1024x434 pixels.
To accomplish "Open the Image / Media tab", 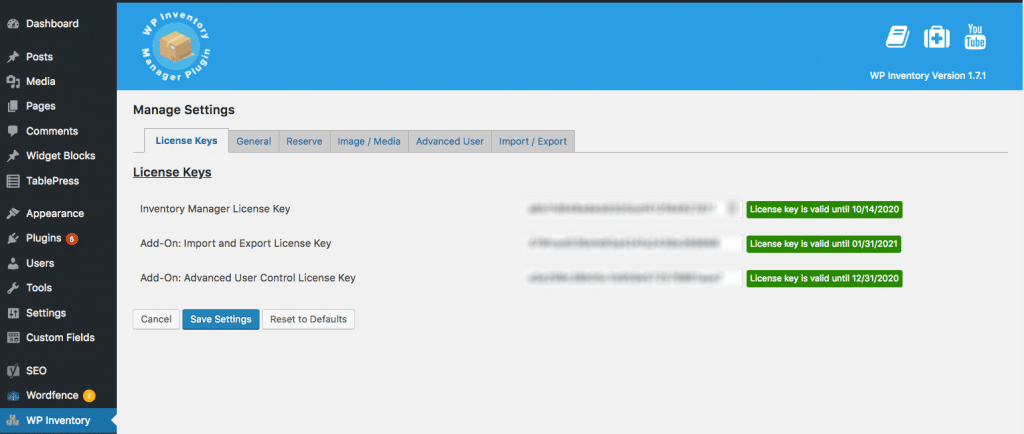I will pos(369,141).
